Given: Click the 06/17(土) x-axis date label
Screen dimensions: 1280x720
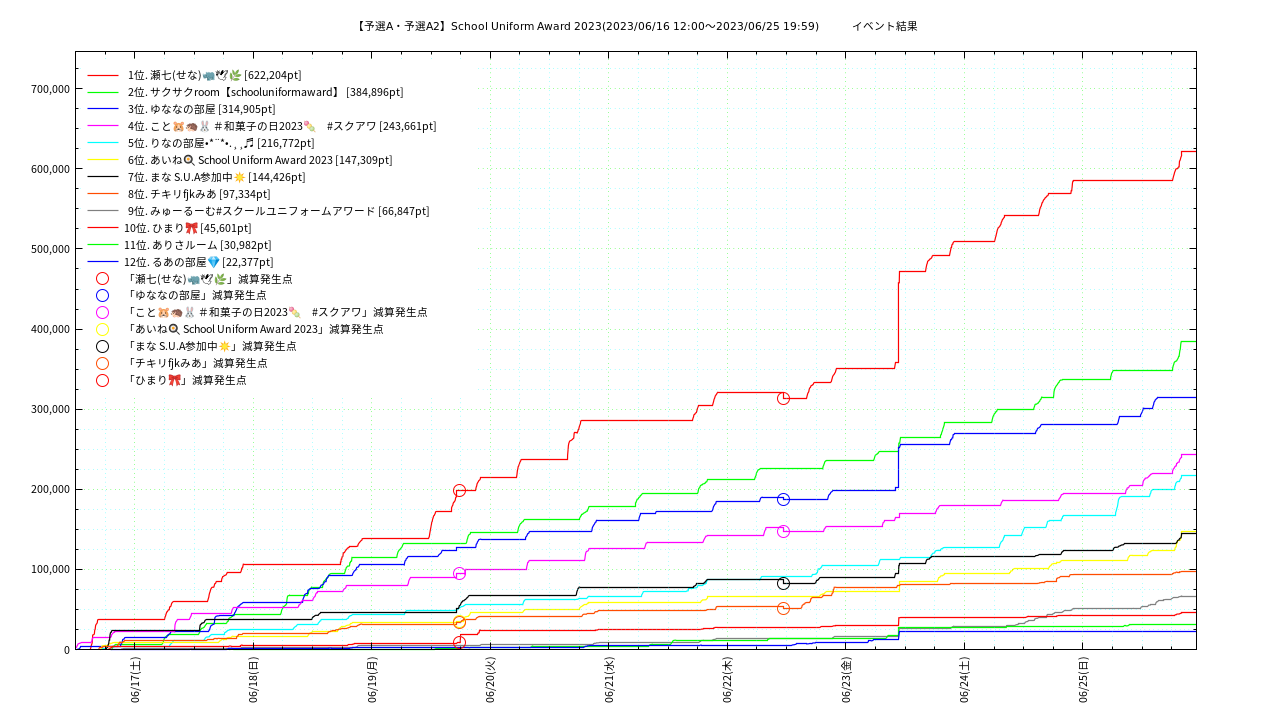Looking at the screenshot, I should click(135, 680).
